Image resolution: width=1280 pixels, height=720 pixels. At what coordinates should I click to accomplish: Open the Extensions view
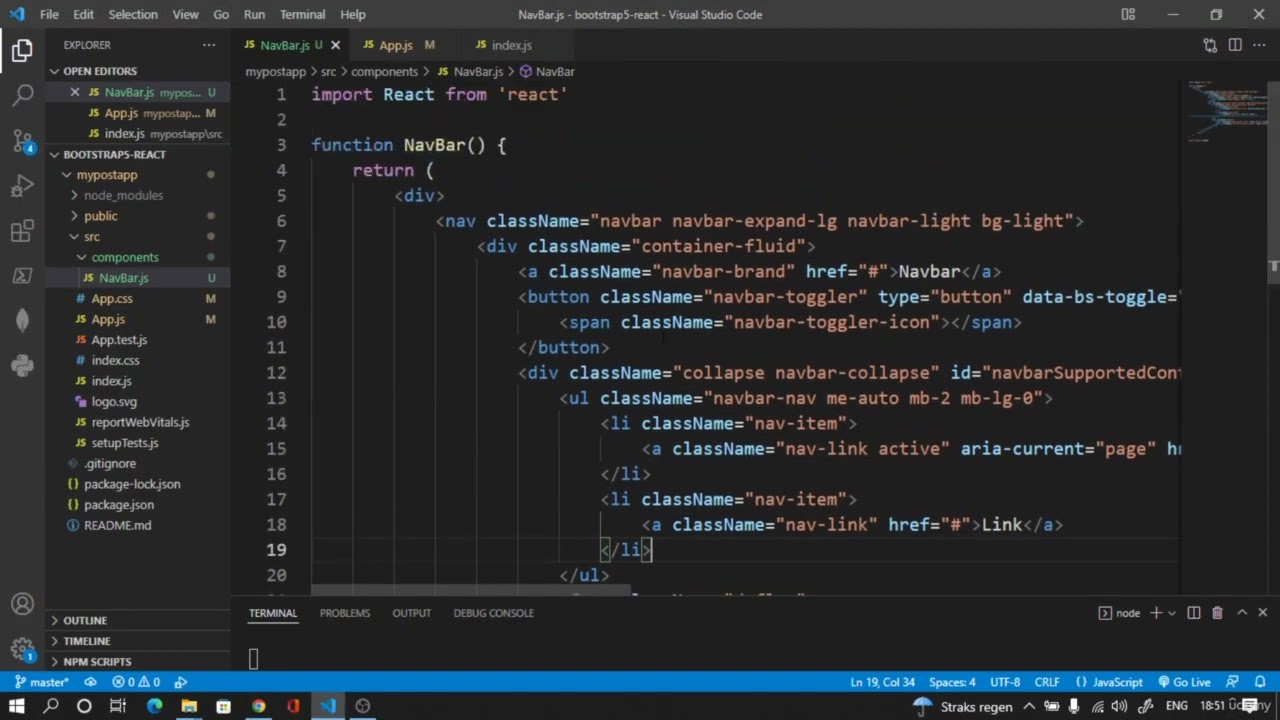[22, 232]
